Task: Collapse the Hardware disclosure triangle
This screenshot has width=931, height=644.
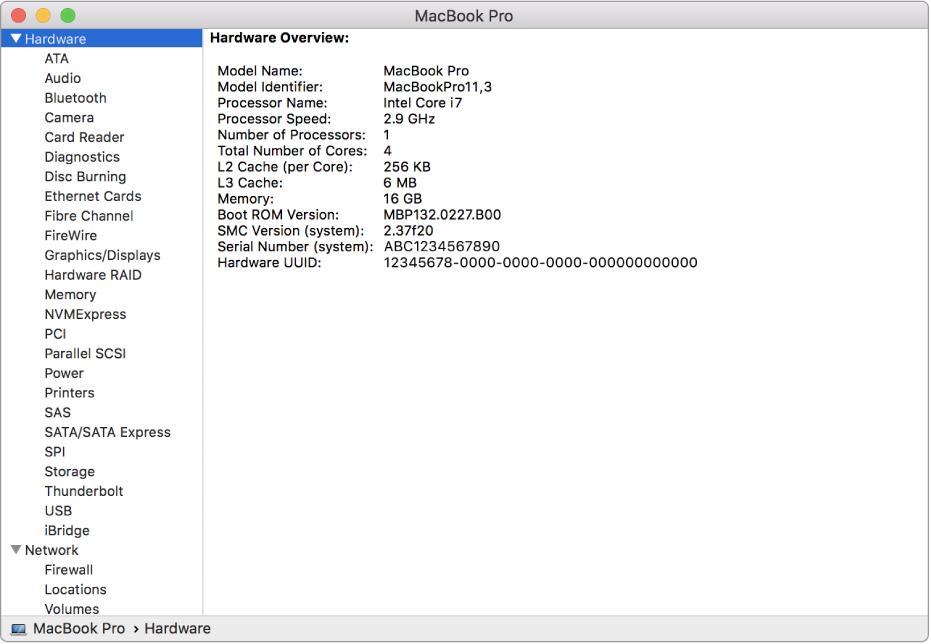Action: (x=16, y=39)
